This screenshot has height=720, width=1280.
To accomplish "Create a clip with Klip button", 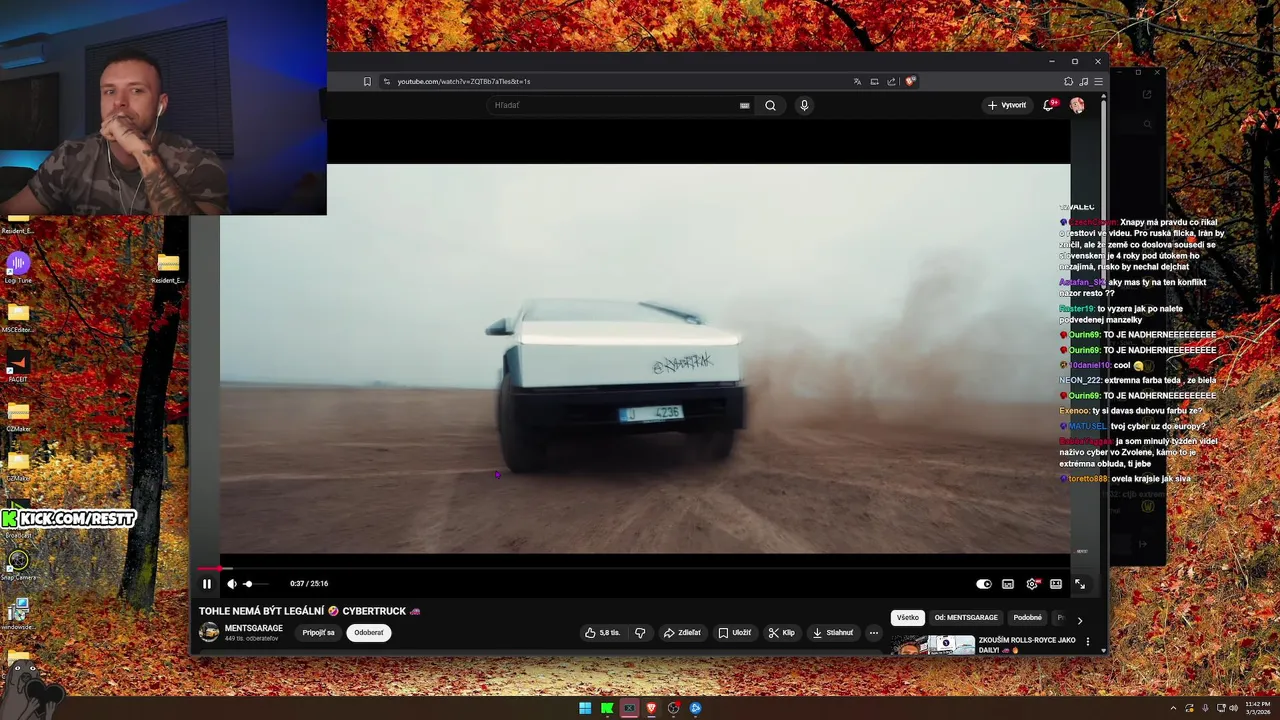I will pos(782,633).
